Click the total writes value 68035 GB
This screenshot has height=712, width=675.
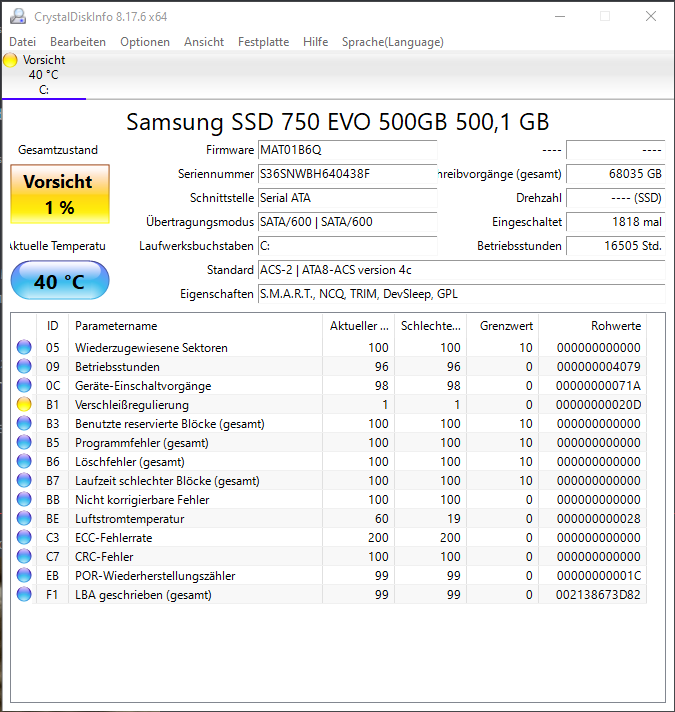coord(616,174)
